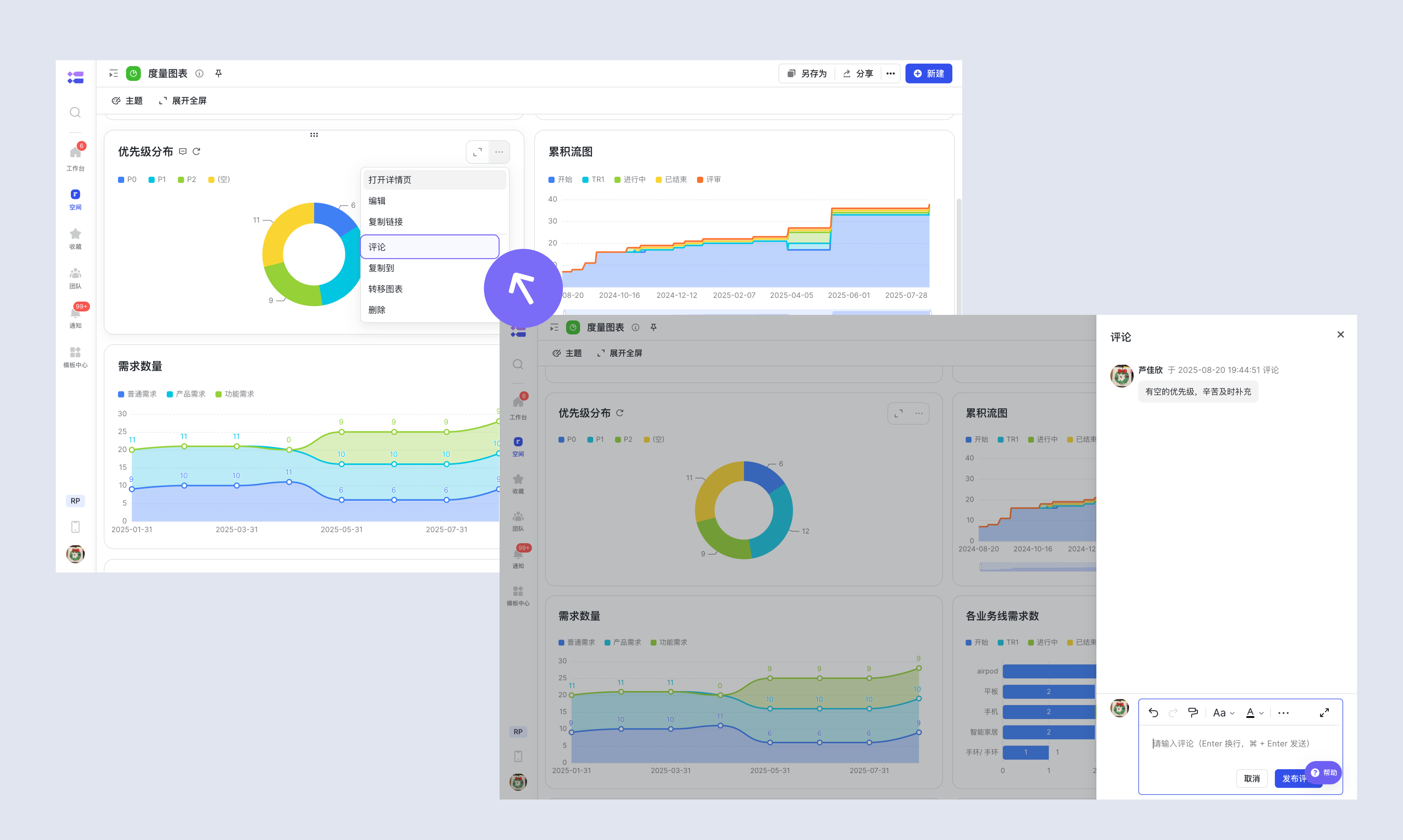Open the Aa text style dropdown
Image resolution: width=1403 pixels, height=840 pixels.
pos(1224,713)
